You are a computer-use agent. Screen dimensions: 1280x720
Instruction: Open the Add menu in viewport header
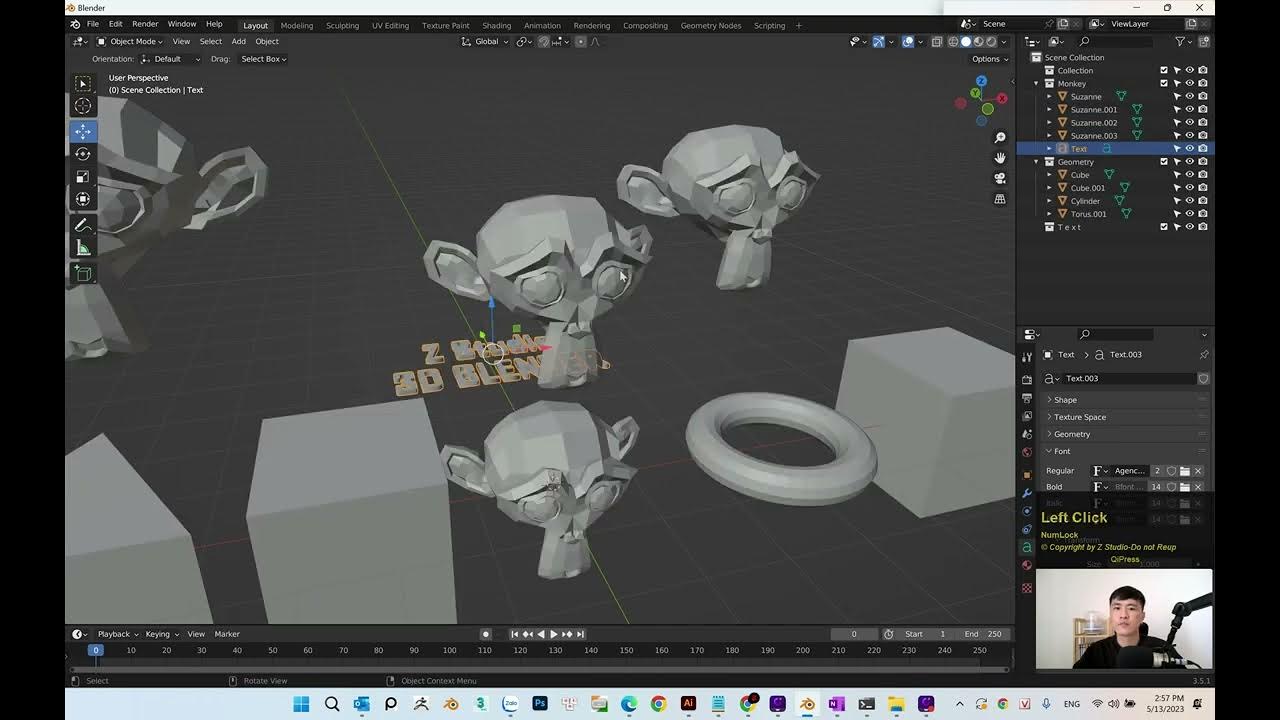click(x=238, y=42)
